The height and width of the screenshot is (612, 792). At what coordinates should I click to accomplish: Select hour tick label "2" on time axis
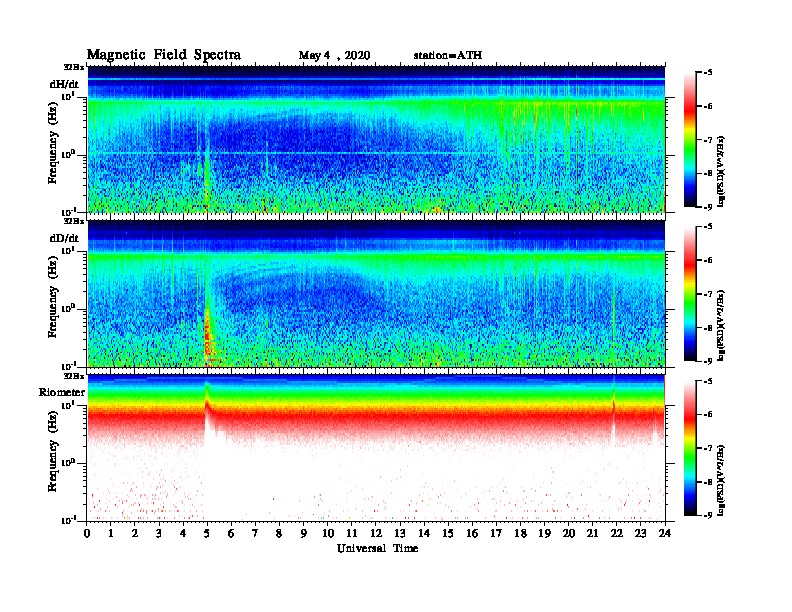pos(135,533)
